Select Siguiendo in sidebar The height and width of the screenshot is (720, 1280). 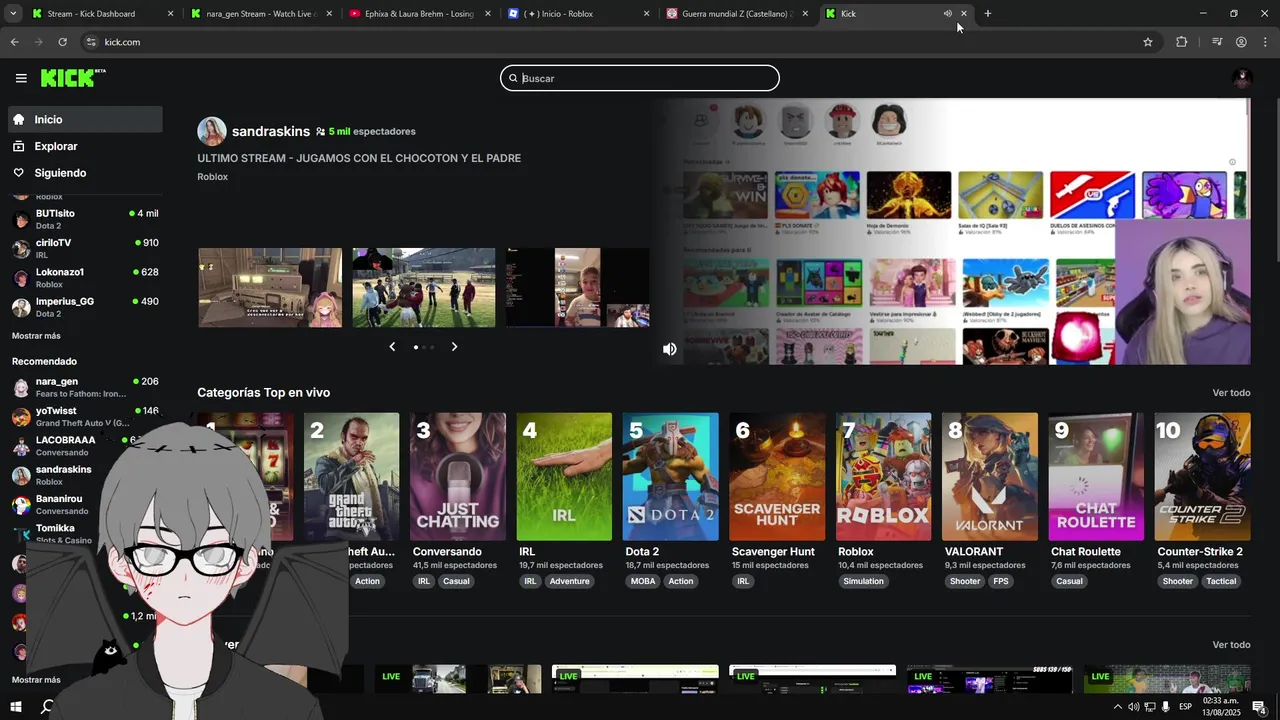(85, 173)
